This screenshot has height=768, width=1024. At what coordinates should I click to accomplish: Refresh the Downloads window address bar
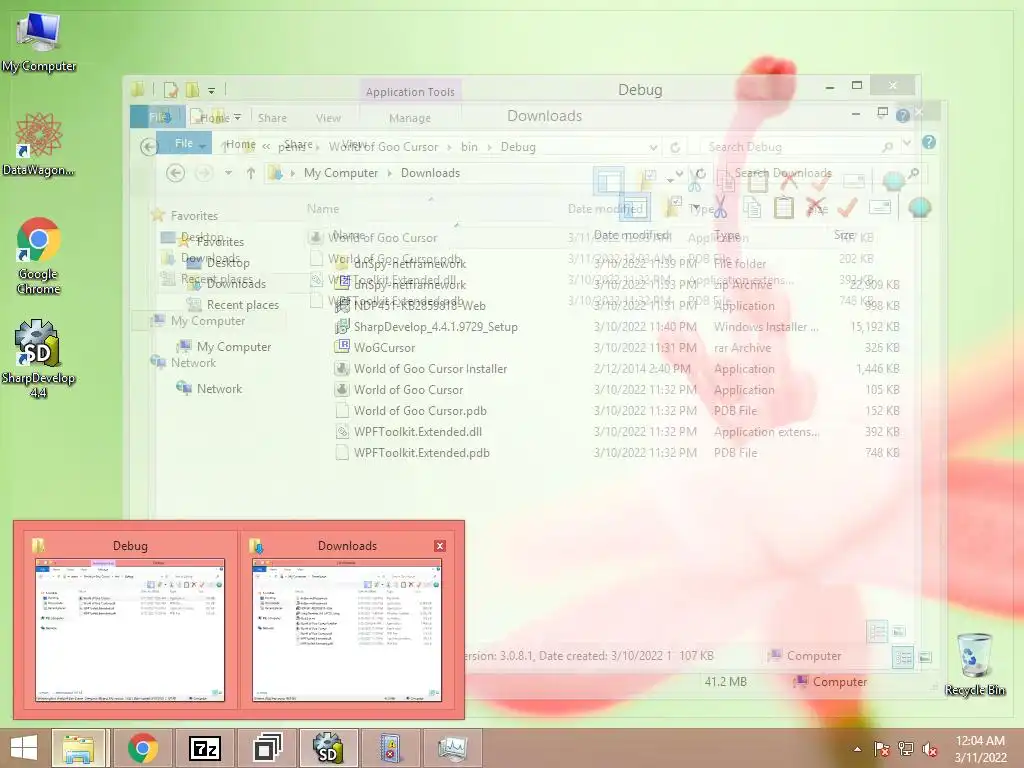(x=700, y=173)
